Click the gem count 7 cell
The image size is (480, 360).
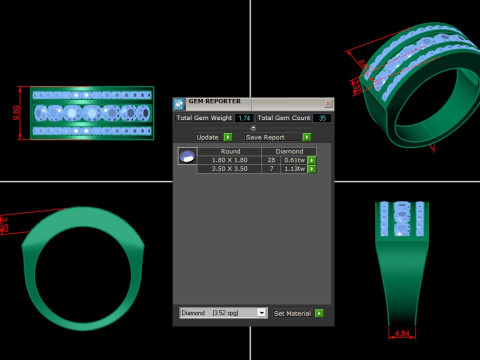(271, 169)
